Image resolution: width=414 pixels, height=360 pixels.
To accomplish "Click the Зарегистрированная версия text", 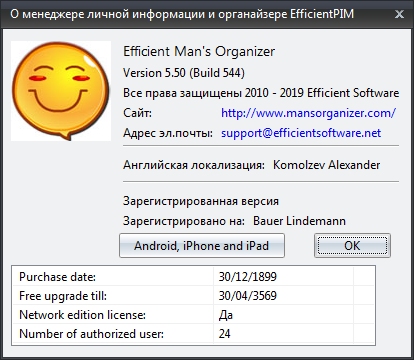I will click(x=201, y=201).
